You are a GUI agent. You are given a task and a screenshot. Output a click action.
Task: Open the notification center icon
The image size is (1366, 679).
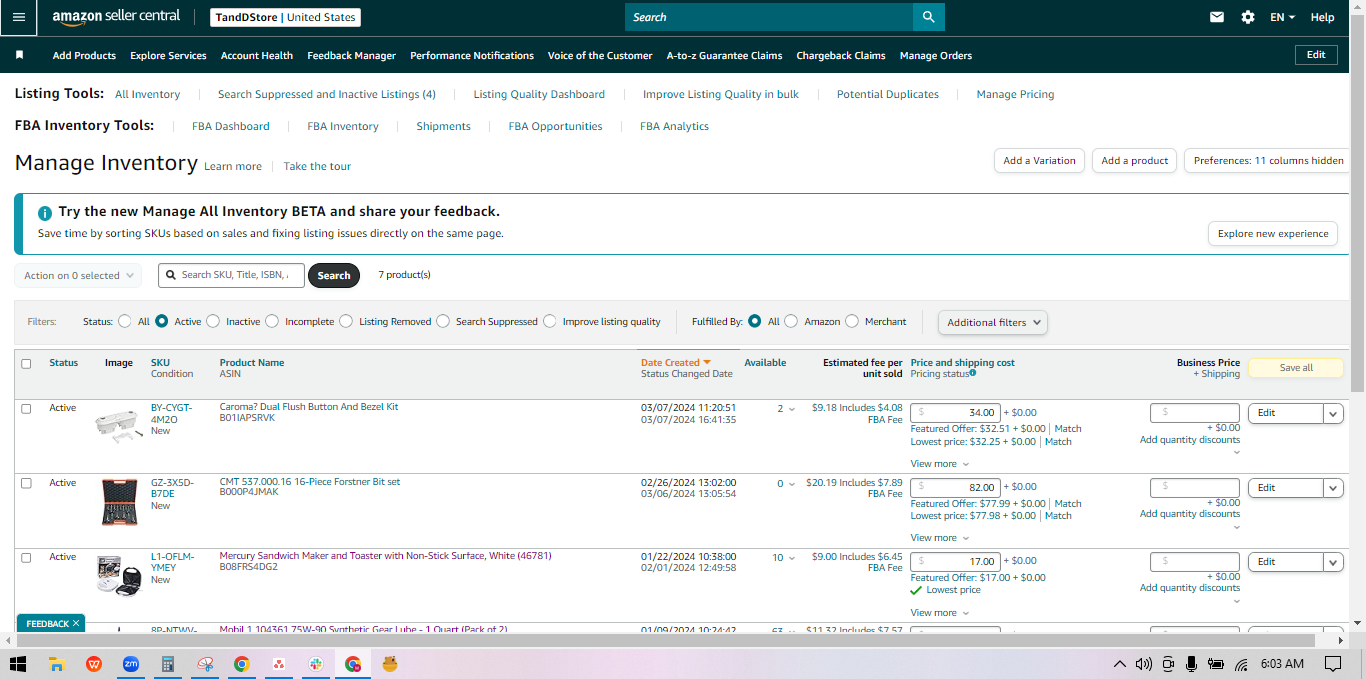point(1332,664)
